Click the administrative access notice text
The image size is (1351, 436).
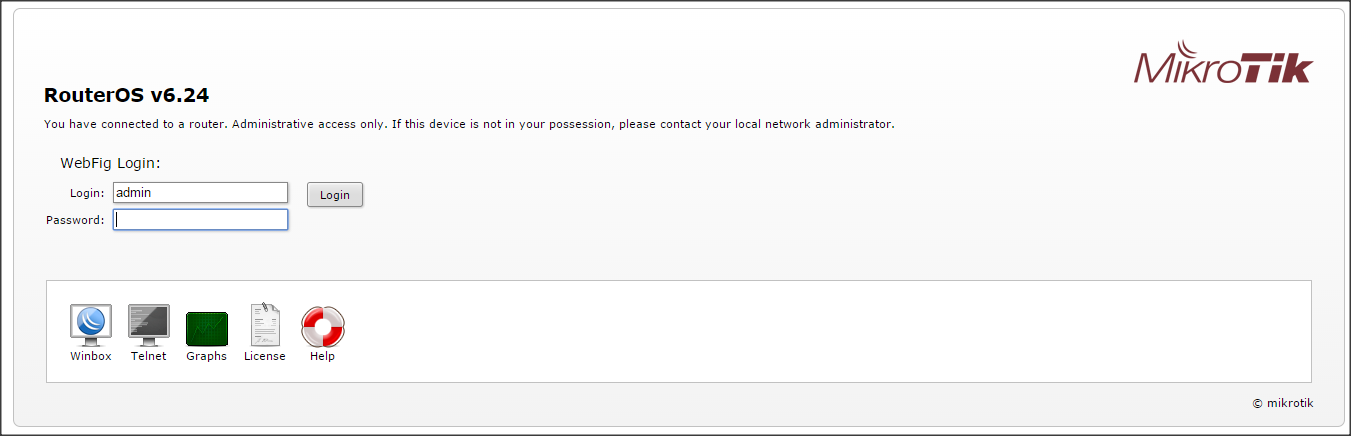click(468, 125)
